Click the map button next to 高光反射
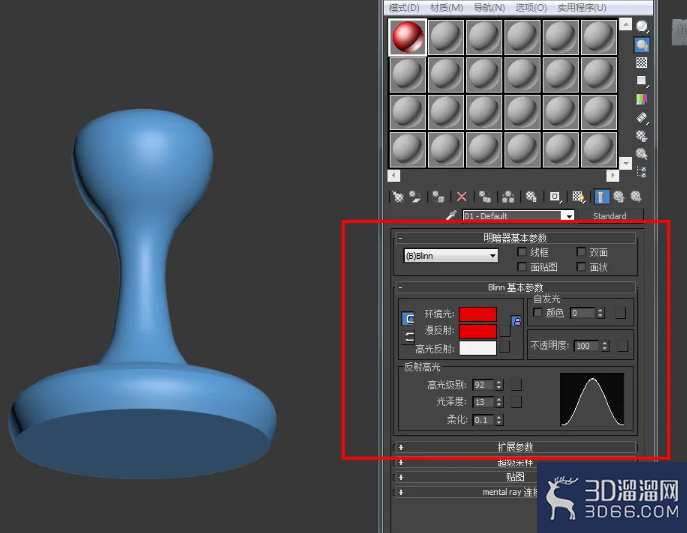 pos(505,347)
